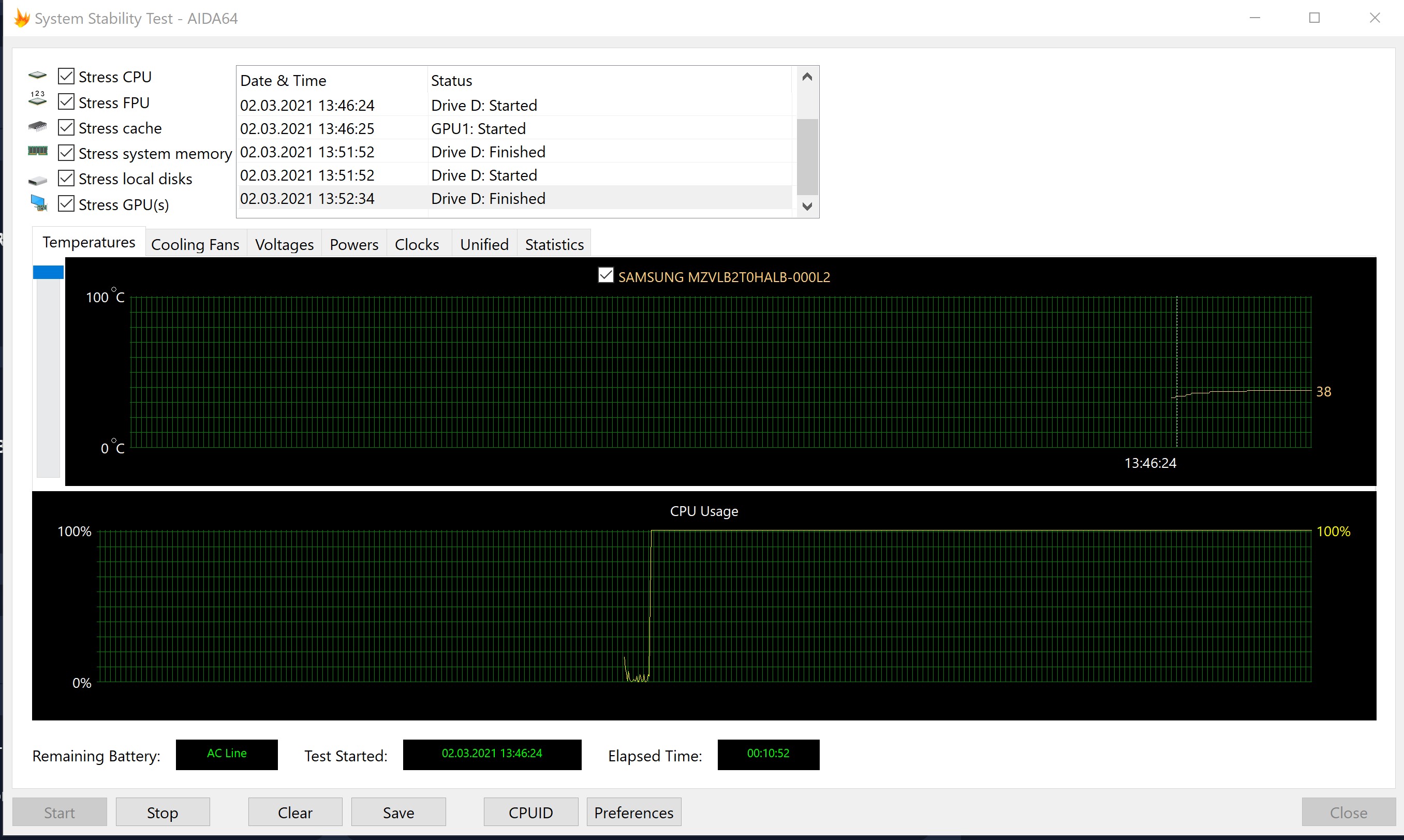
Task: Switch to the Cooling Fans tab
Action: tap(195, 244)
